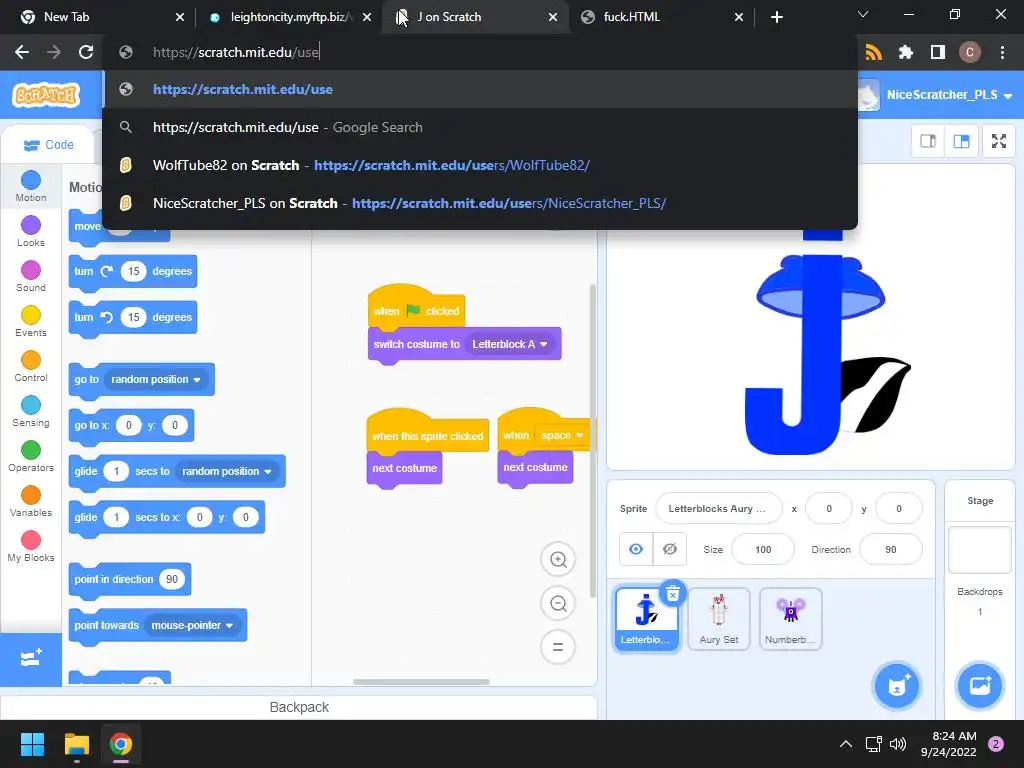Select the Looks category circle
Screen dimensions: 1024x768
click(x=31, y=225)
